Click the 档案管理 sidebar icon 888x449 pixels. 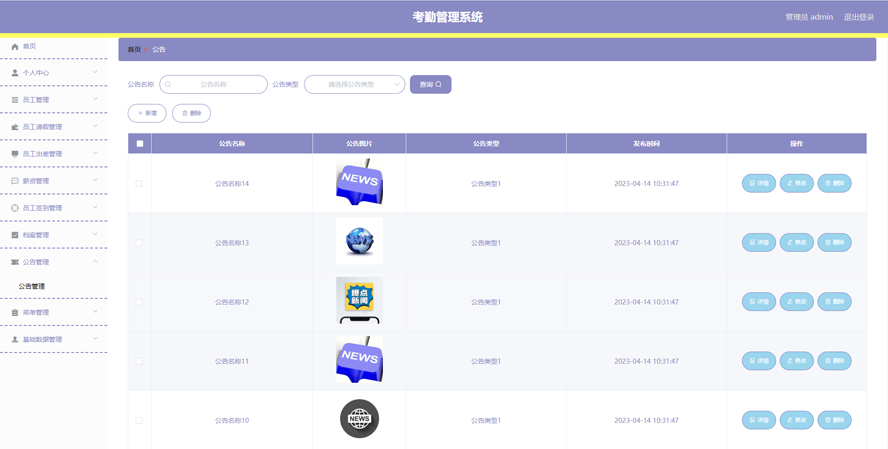(x=15, y=235)
